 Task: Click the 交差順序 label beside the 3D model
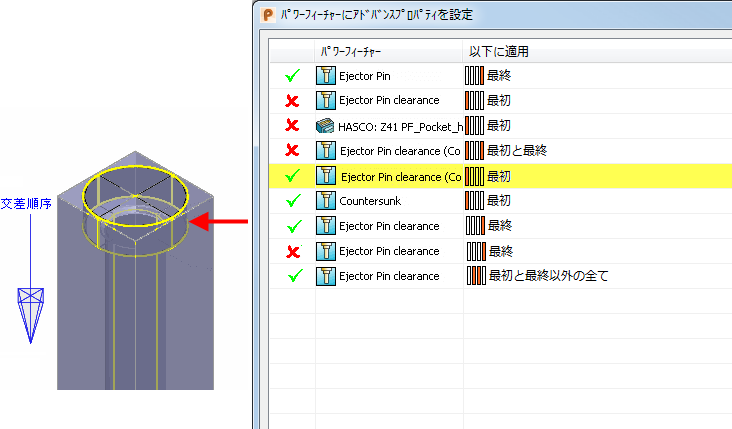coord(26,204)
